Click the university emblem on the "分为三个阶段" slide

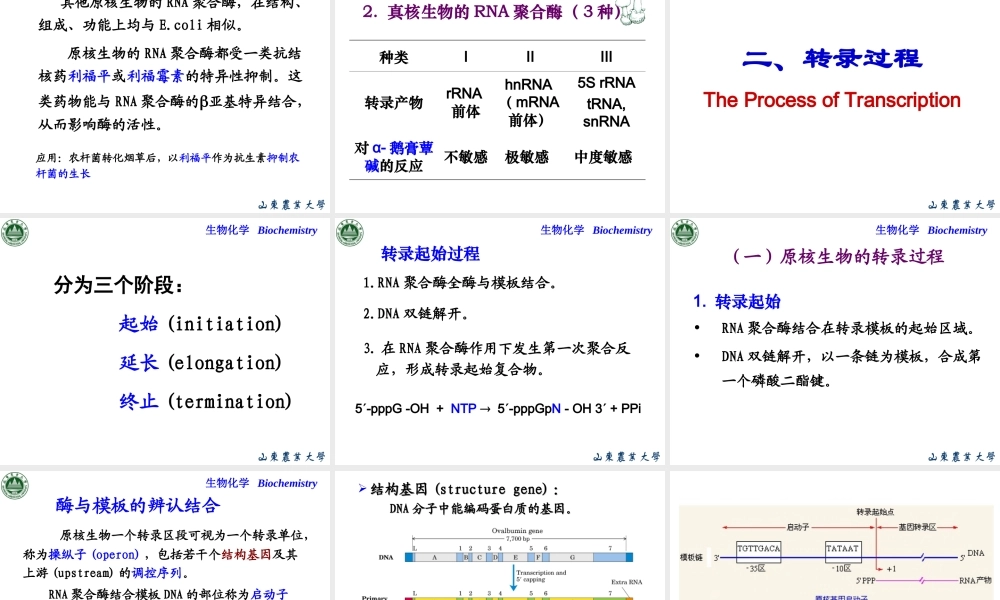(15, 232)
